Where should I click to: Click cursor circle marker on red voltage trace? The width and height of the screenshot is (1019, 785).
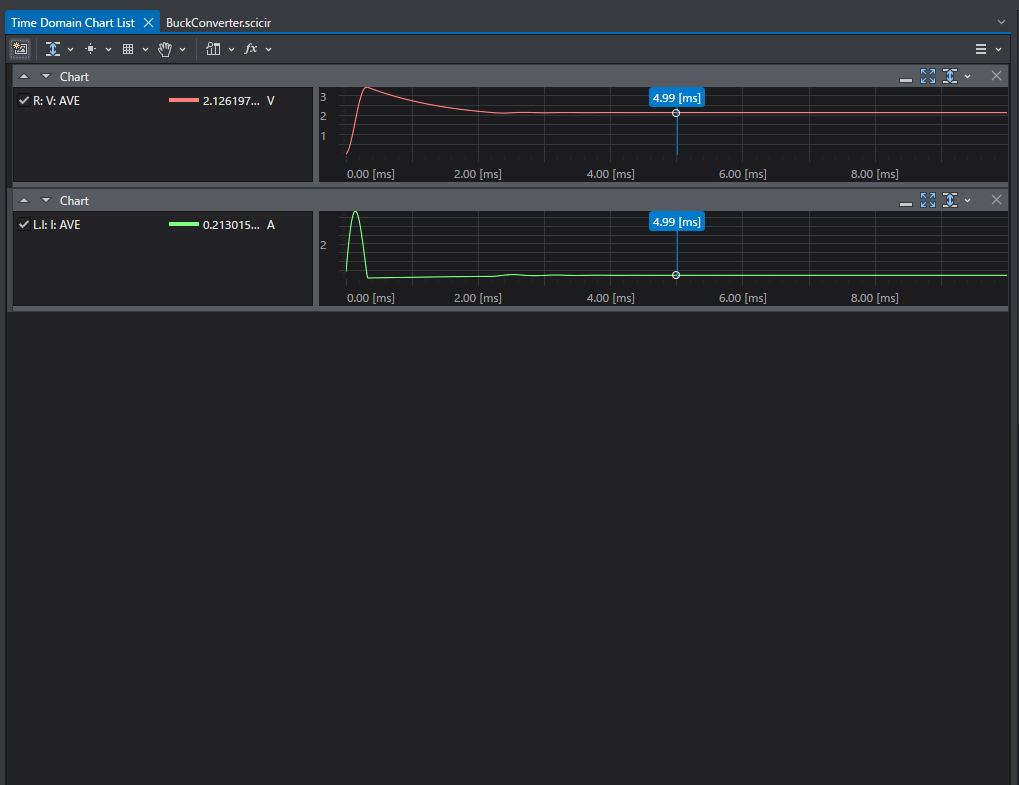tap(676, 113)
